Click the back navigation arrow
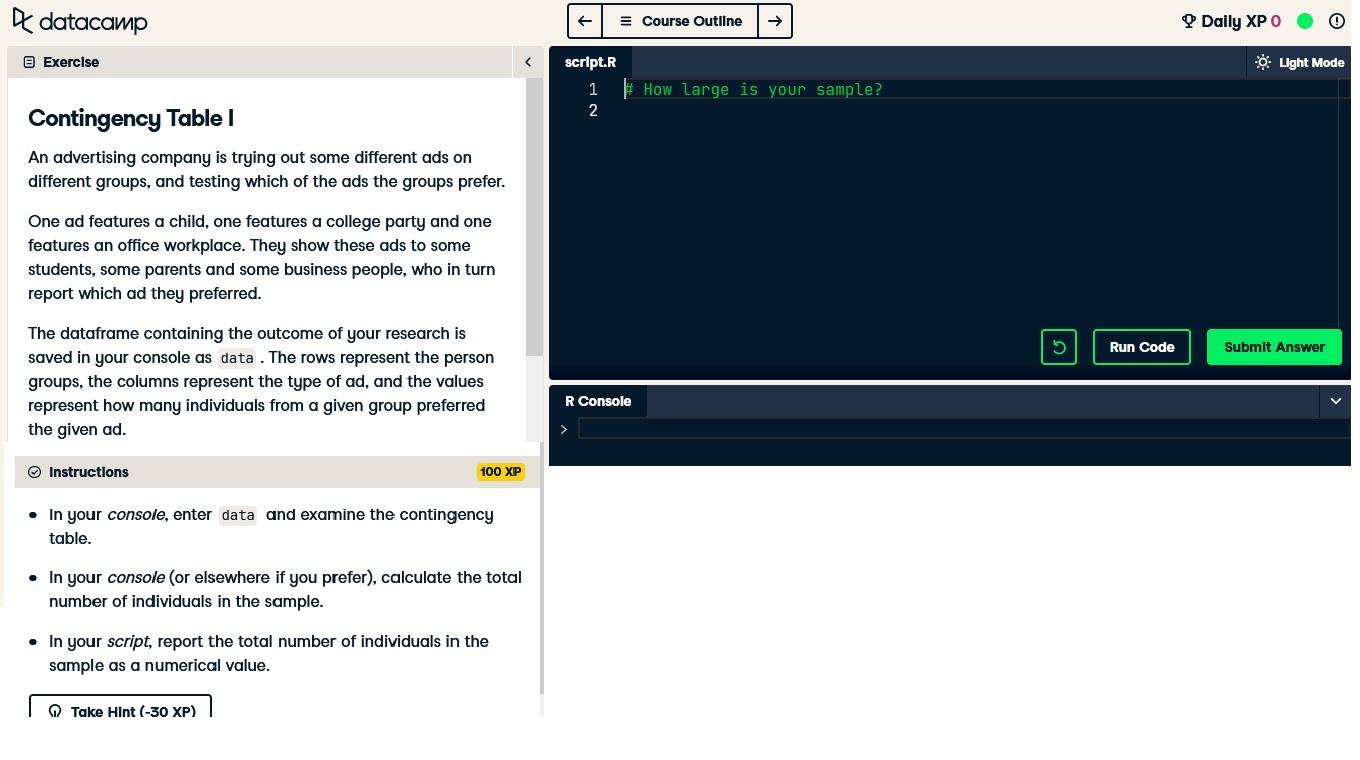The height and width of the screenshot is (760, 1360). (x=584, y=21)
